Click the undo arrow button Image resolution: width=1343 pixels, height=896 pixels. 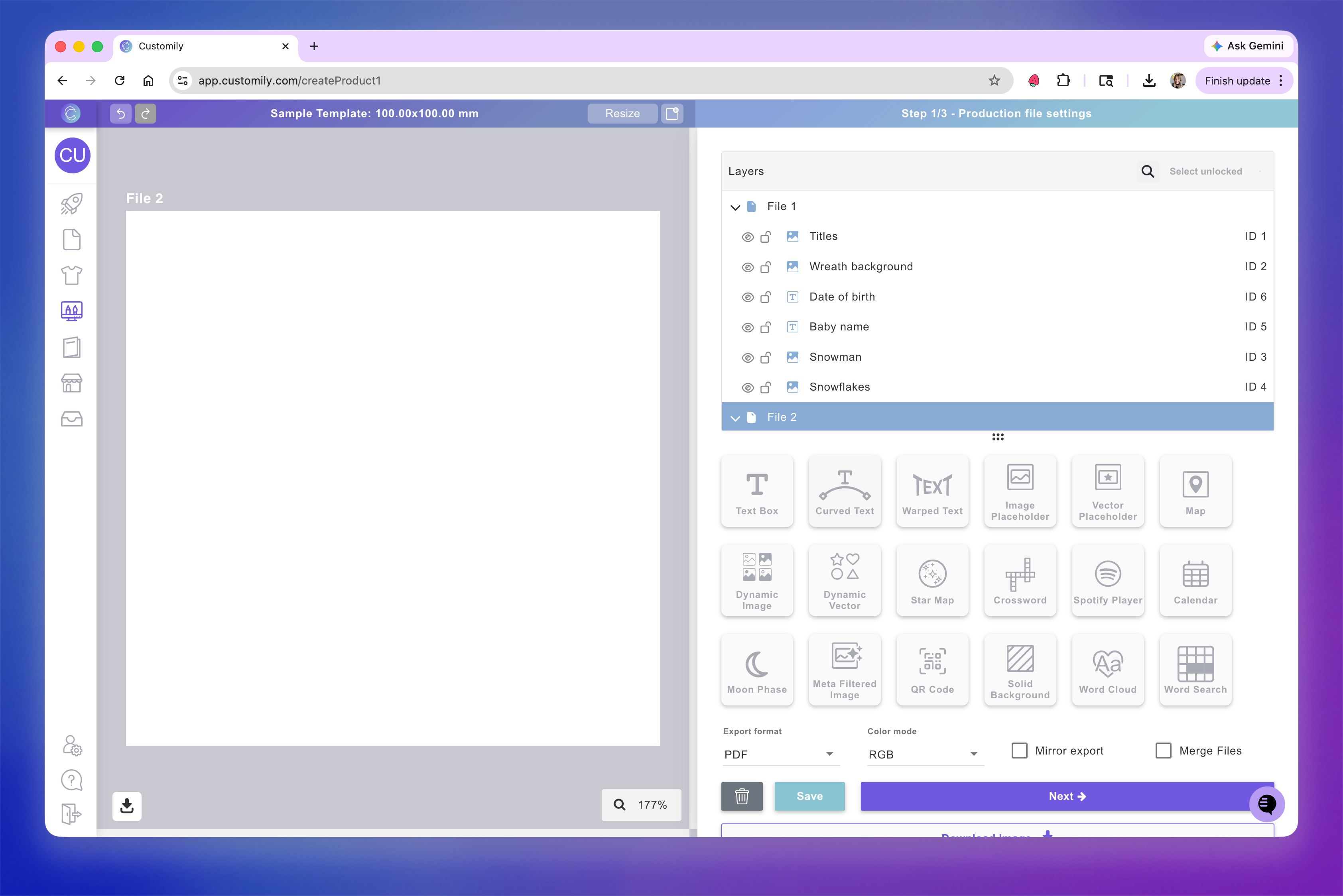coord(121,113)
